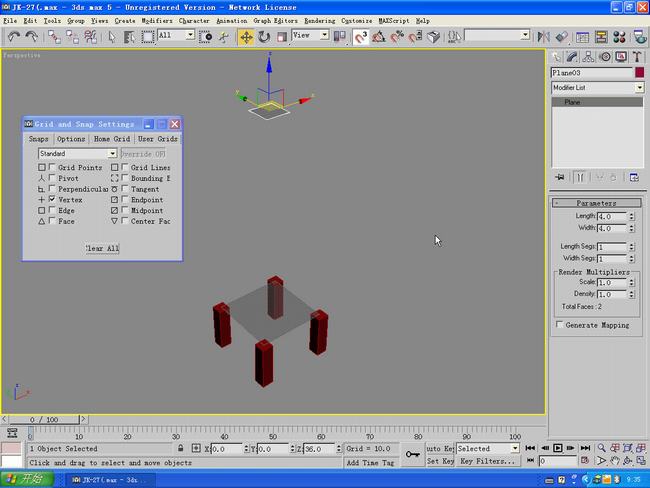Switch to the Display command panel

(x=621, y=57)
